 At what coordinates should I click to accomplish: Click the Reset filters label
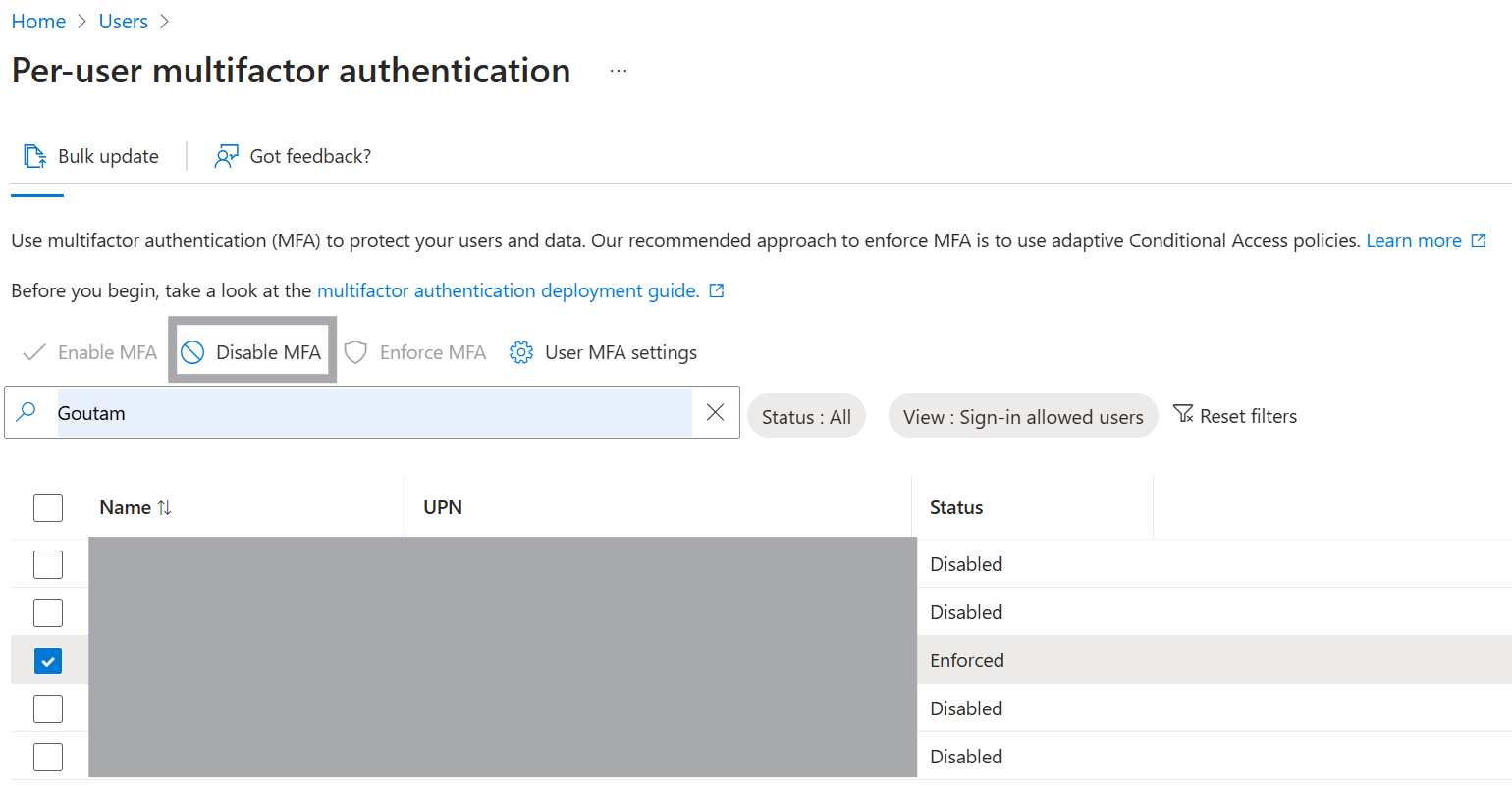[1248, 416]
